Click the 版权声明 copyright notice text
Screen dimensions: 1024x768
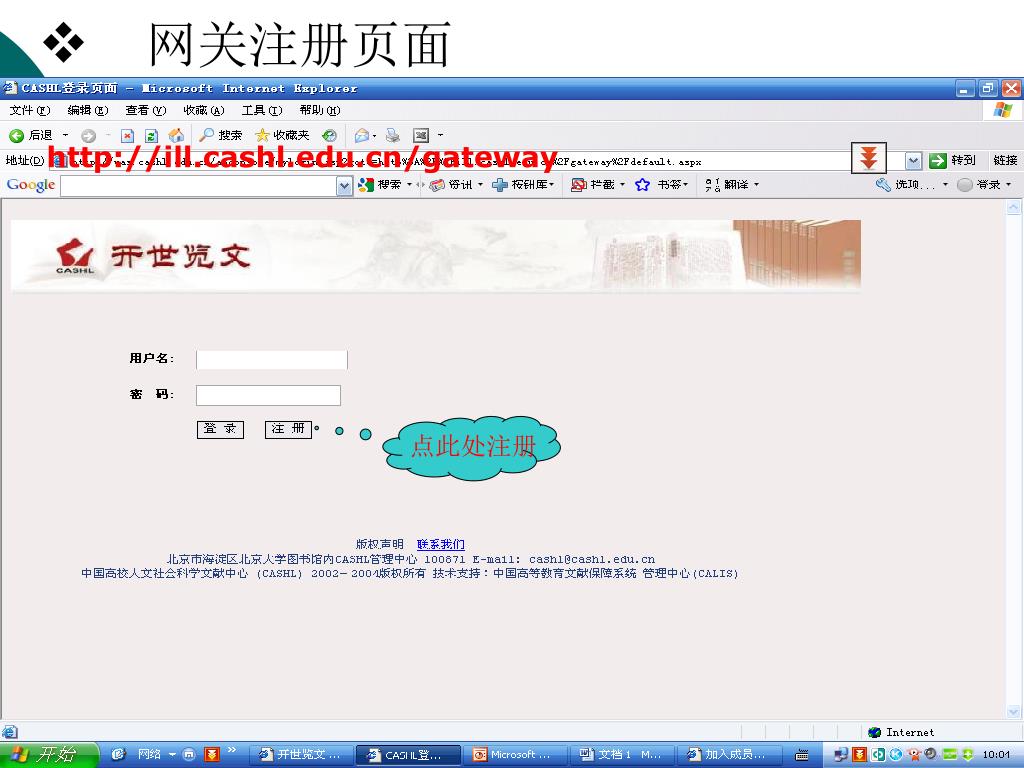click(x=379, y=545)
